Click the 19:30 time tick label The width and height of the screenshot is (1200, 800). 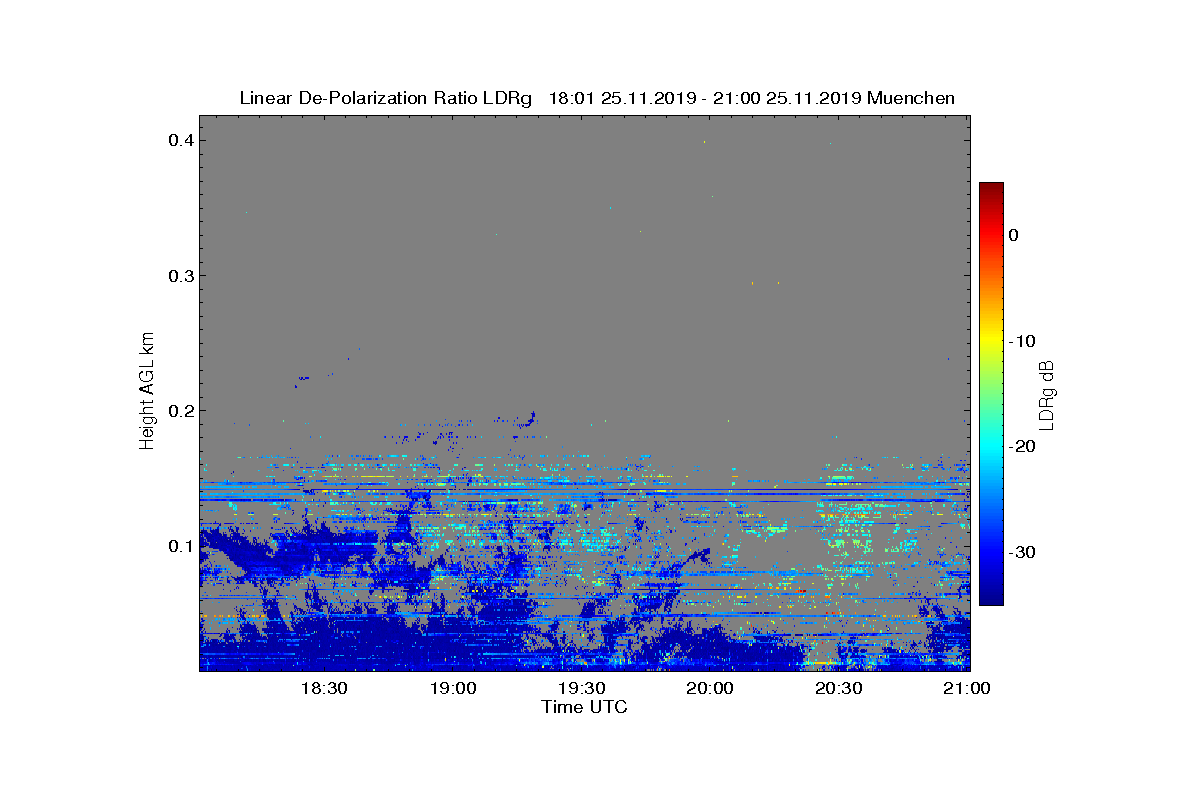pos(581,689)
